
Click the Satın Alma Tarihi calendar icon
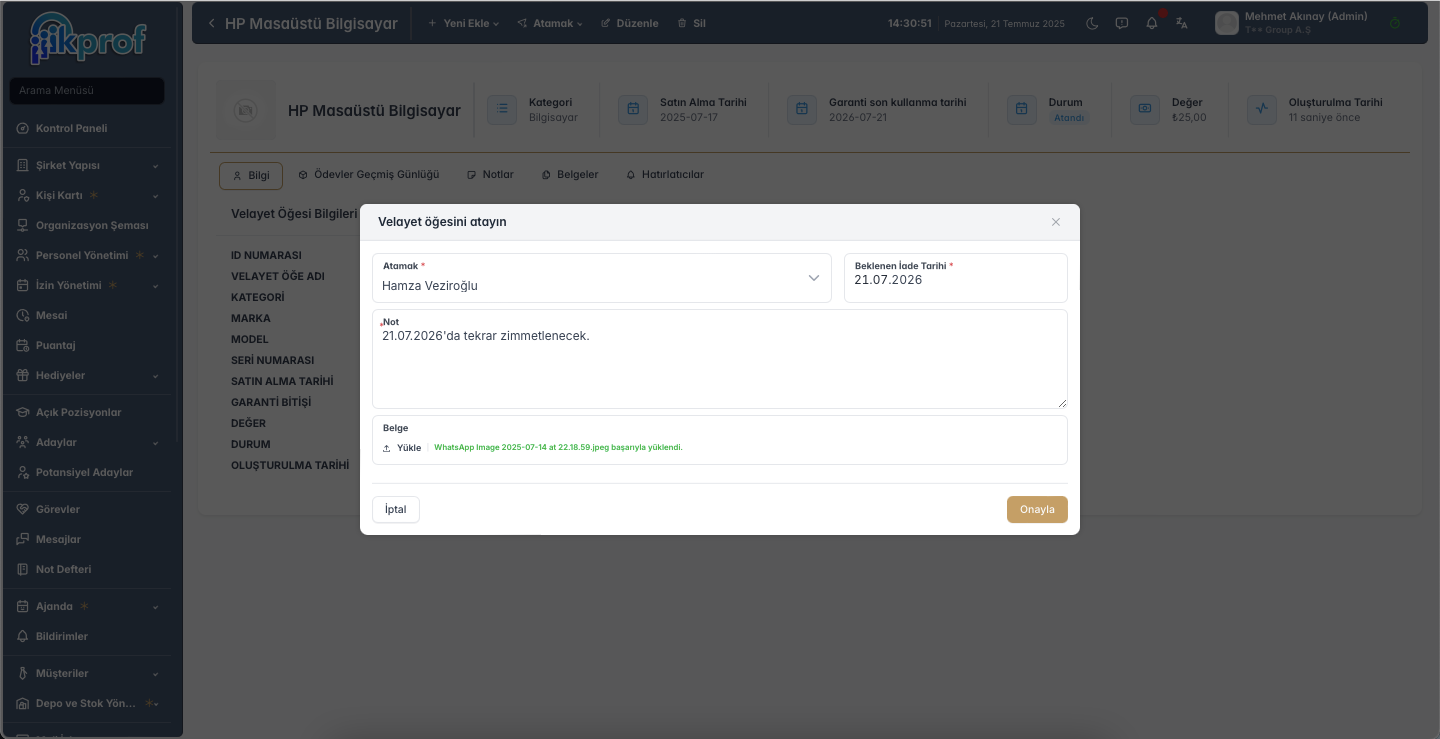pyautogui.click(x=633, y=109)
